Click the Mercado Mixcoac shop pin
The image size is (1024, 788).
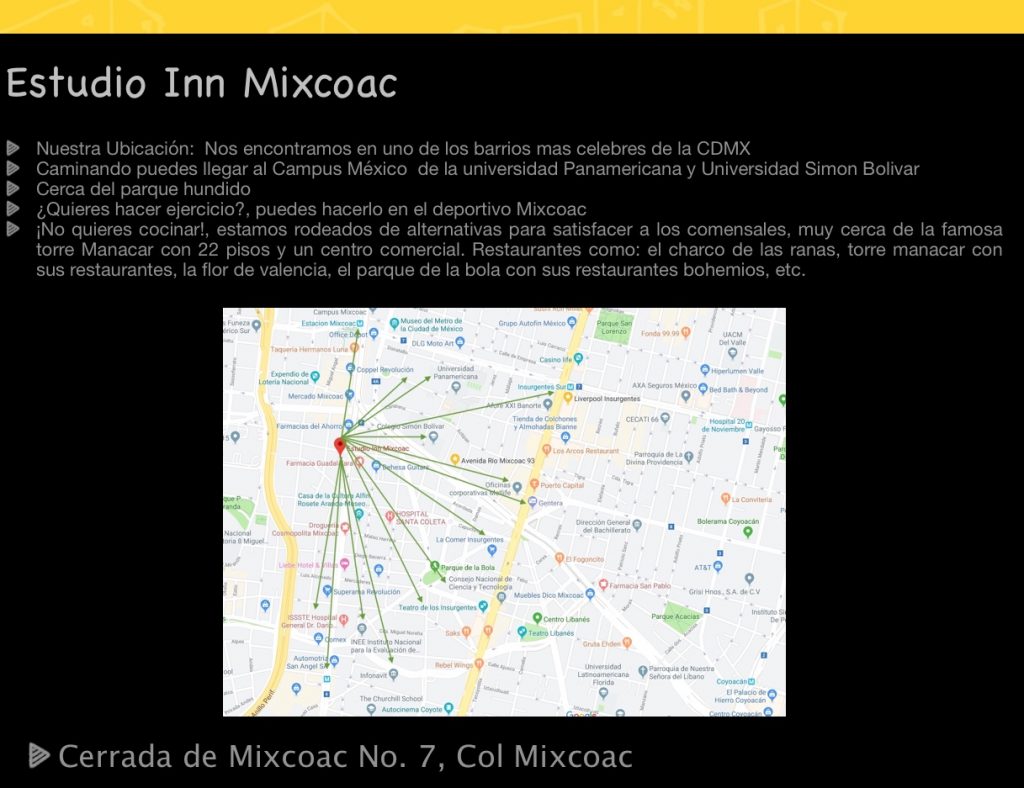point(349,395)
